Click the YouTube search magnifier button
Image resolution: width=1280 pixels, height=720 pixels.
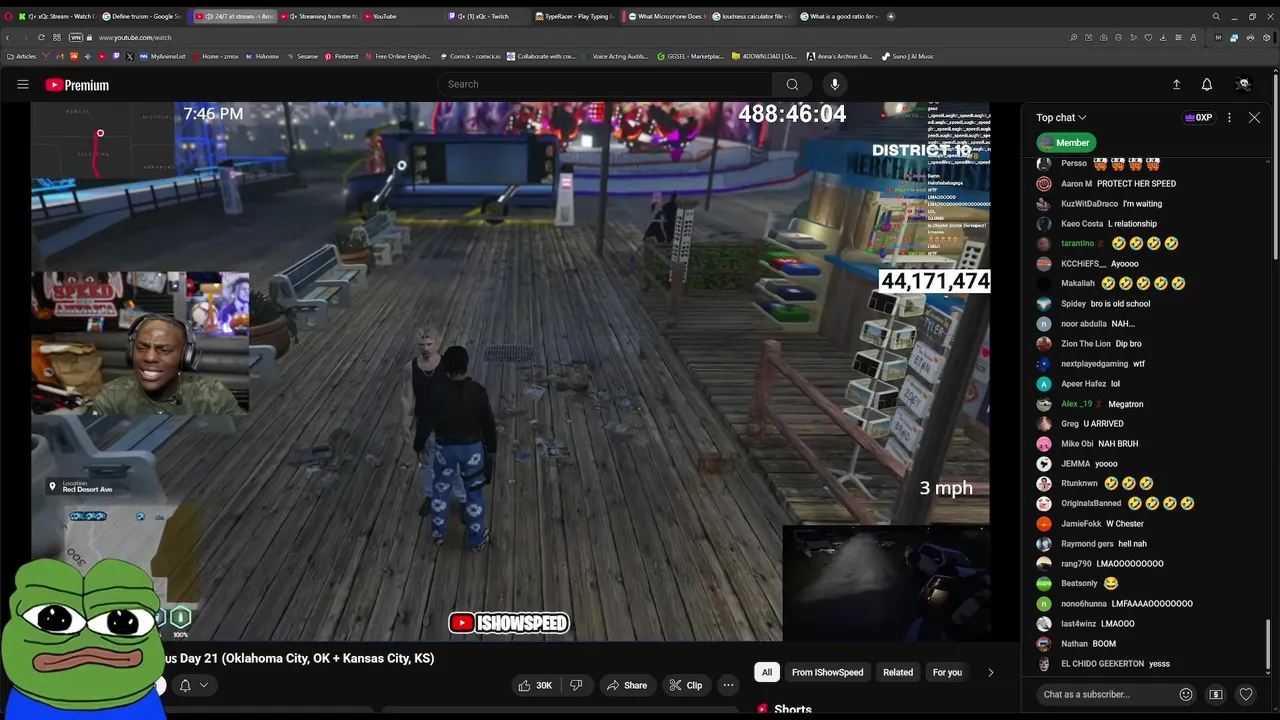pos(792,84)
